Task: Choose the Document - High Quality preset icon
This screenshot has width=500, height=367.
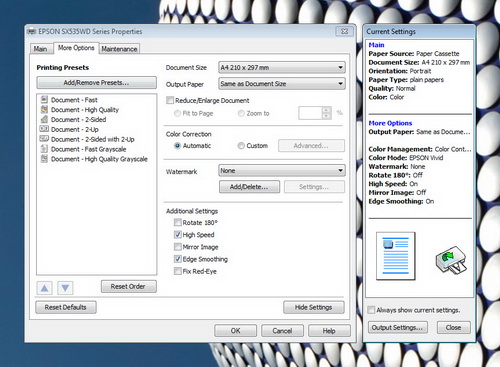Action: tap(44, 109)
